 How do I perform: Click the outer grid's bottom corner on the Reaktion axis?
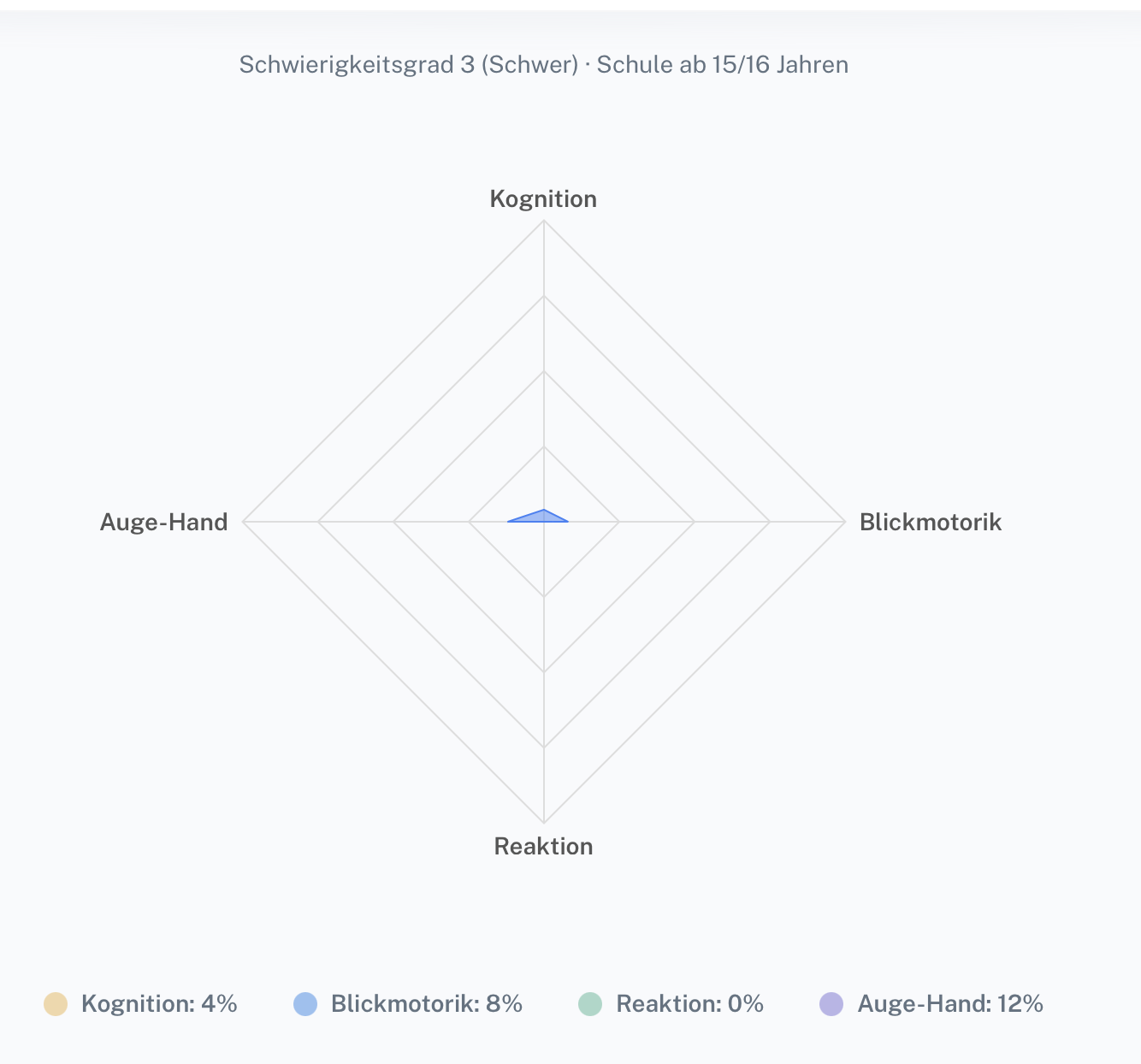[x=544, y=822]
